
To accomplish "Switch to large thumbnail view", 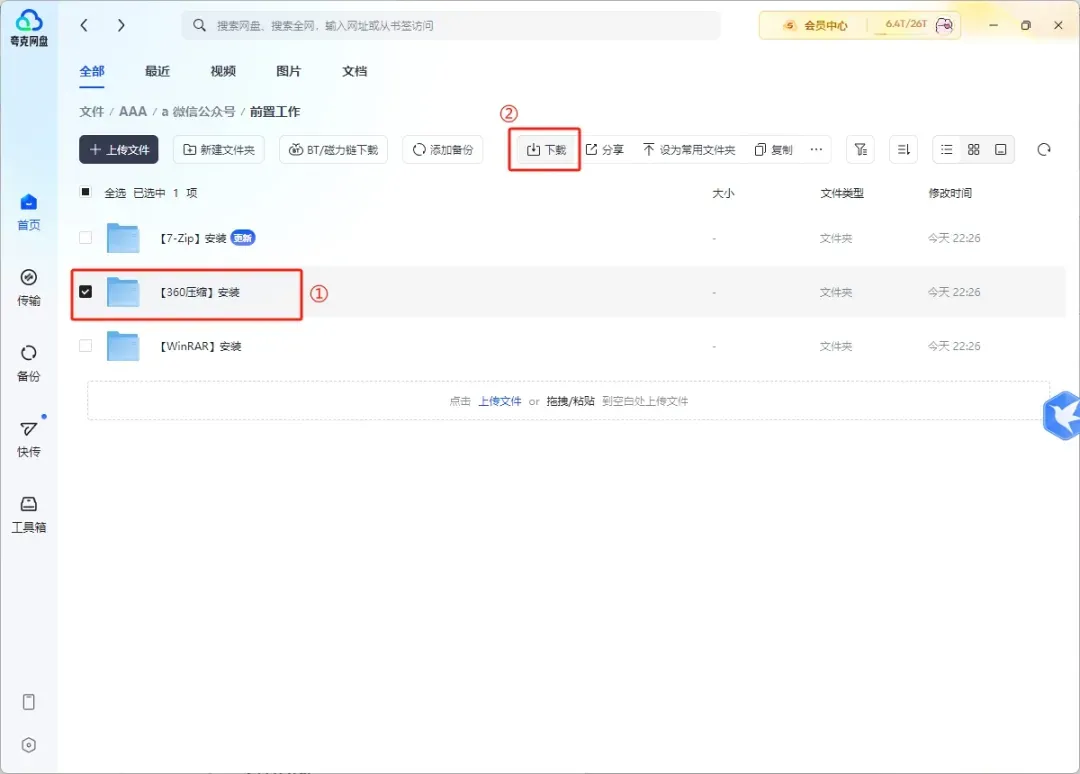I will [x=1000, y=149].
